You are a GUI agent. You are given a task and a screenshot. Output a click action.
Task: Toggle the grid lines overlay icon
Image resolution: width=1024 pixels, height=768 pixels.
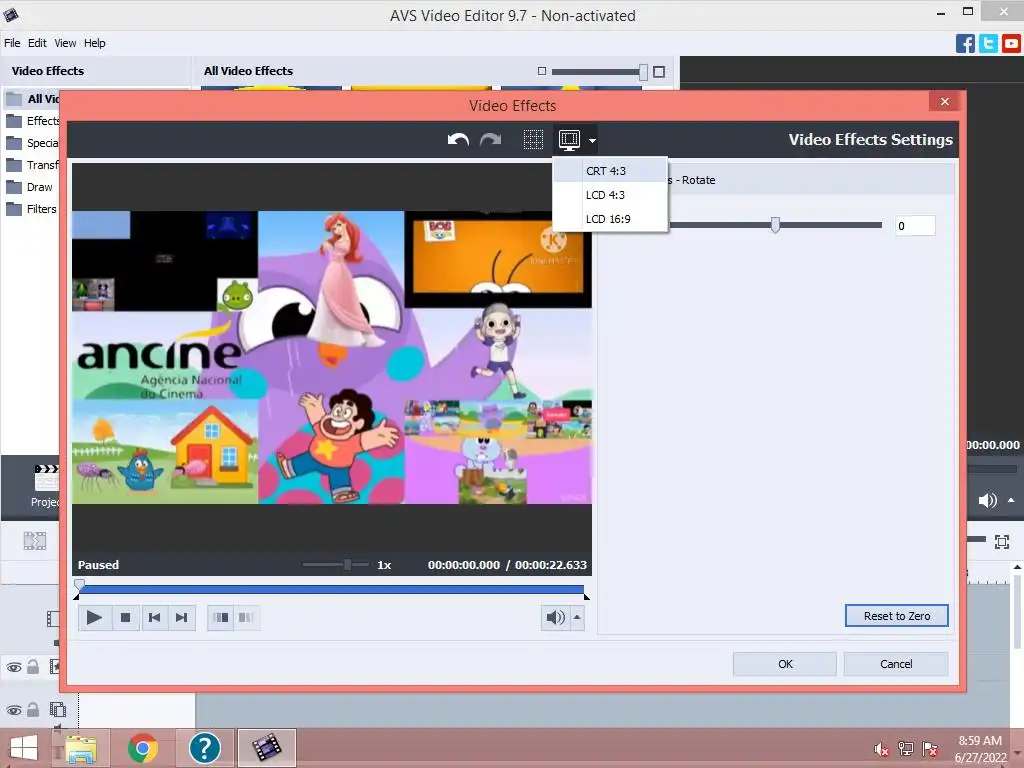coord(533,140)
